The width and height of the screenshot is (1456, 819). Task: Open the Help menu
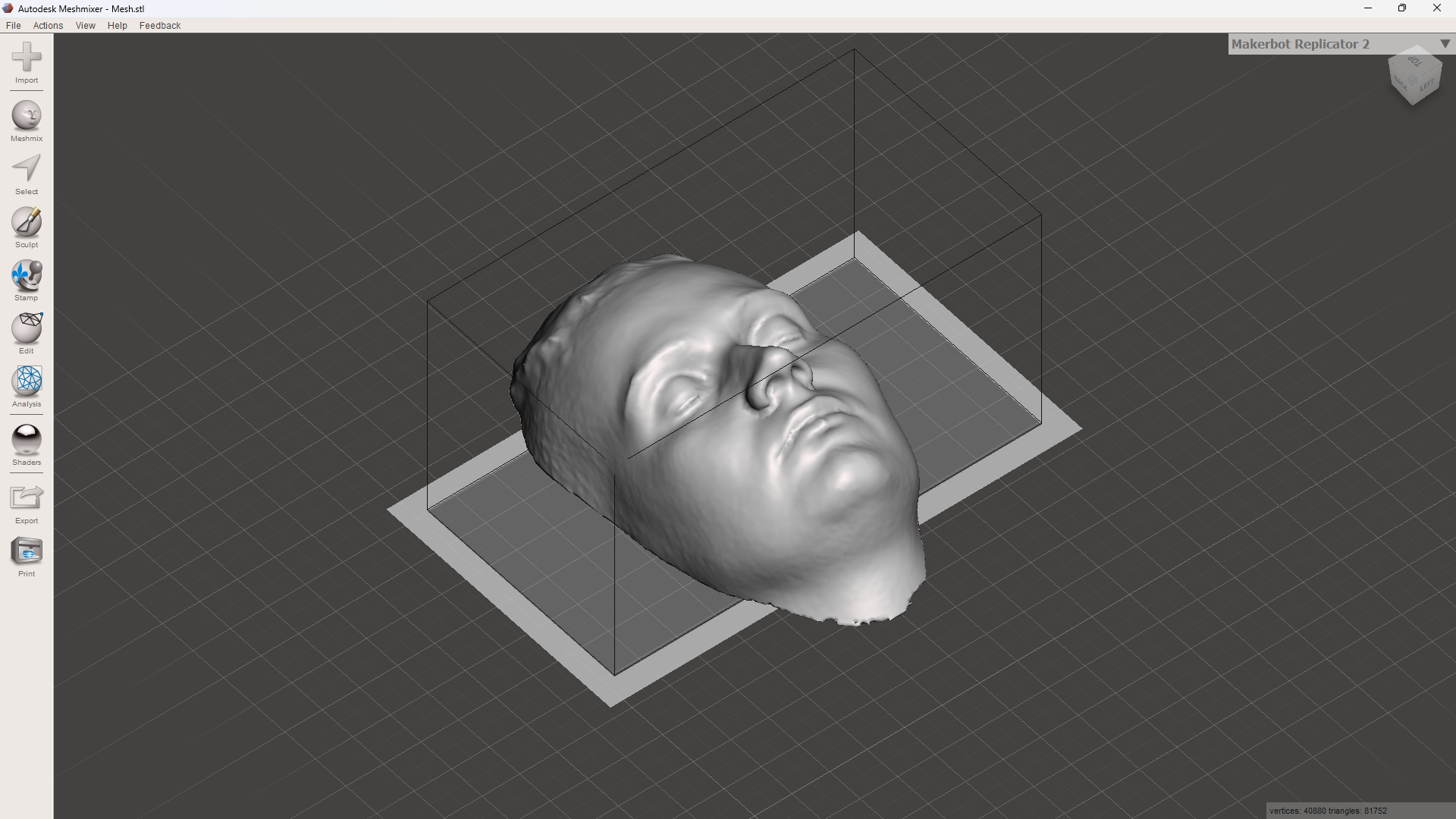point(118,26)
